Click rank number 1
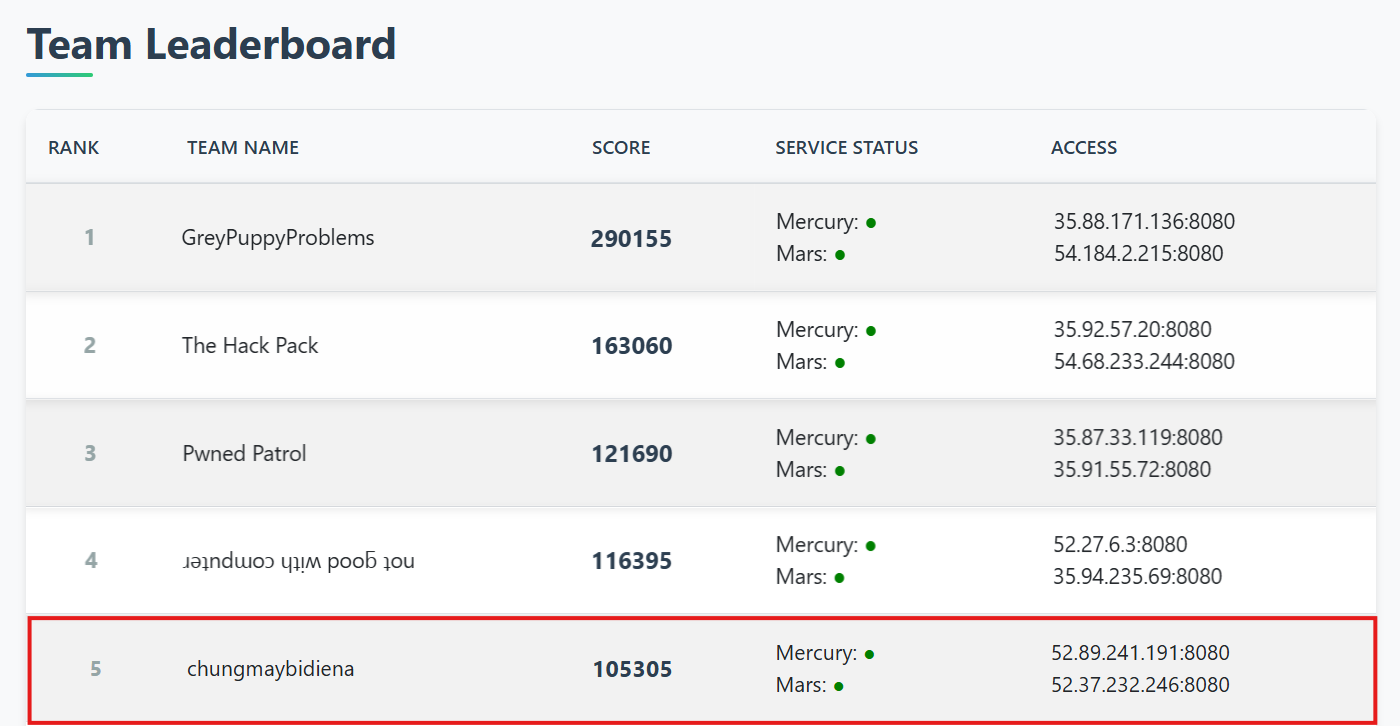The width and height of the screenshot is (1400, 726). pos(90,238)
